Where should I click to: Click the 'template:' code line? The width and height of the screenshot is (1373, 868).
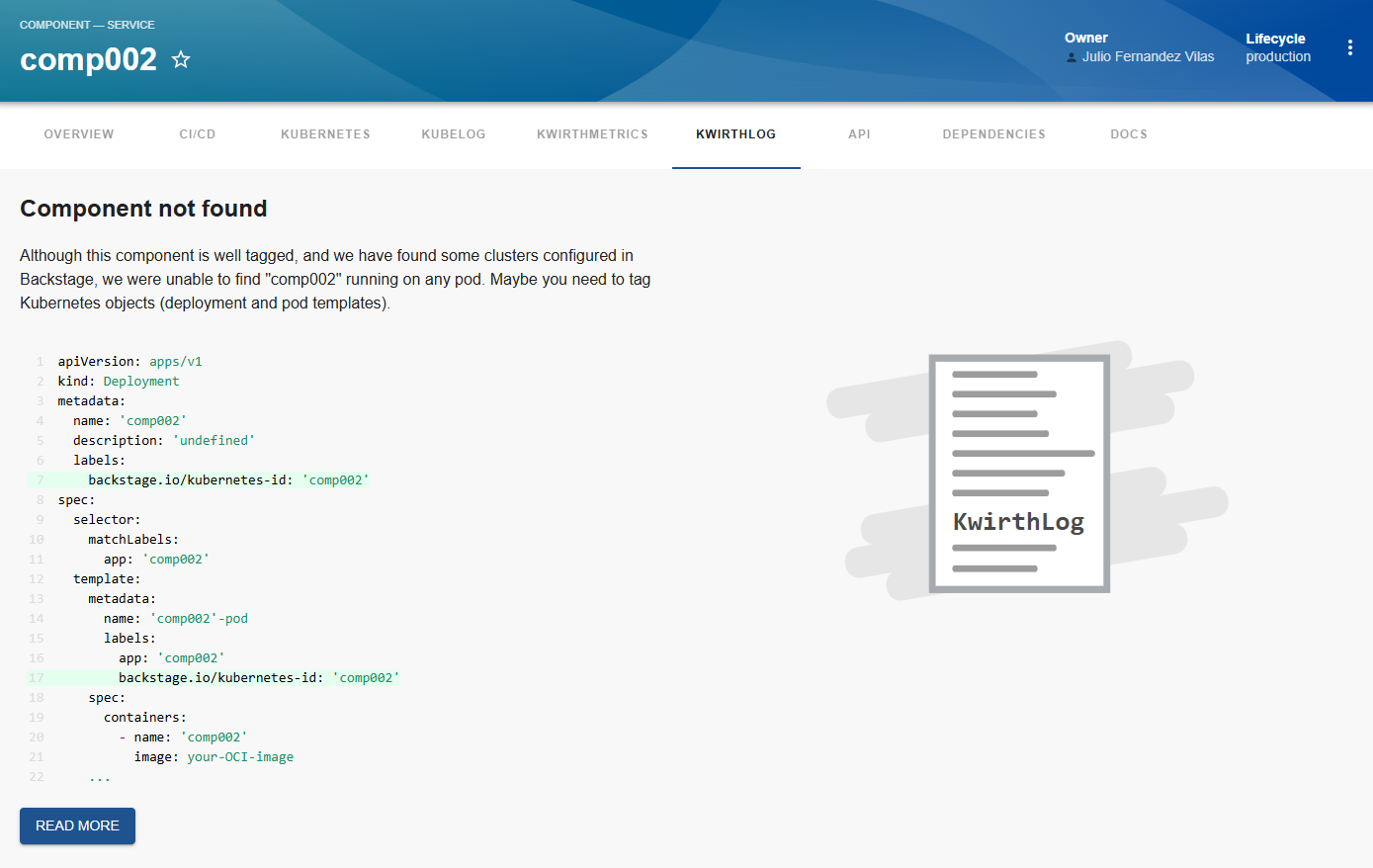click(107, 579)
